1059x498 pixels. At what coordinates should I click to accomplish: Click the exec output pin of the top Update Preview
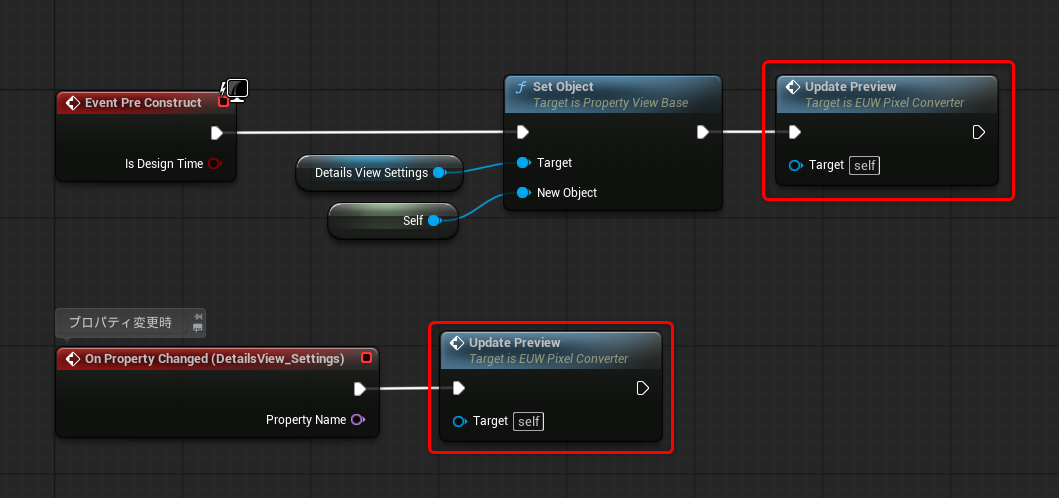(979, 132)
